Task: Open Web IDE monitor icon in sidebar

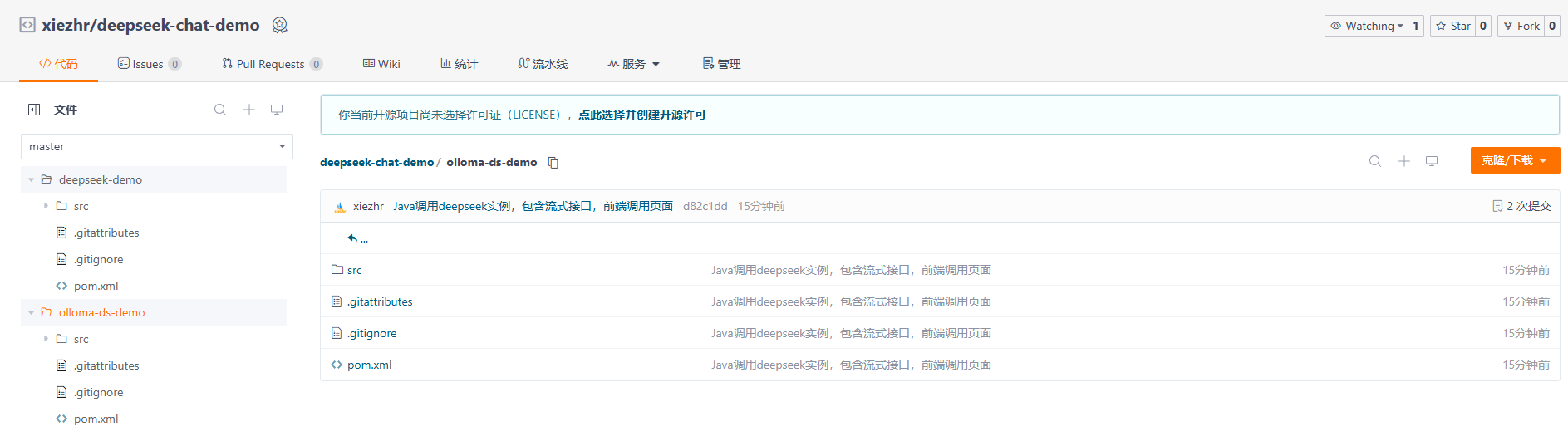Action: click(277, 110)
